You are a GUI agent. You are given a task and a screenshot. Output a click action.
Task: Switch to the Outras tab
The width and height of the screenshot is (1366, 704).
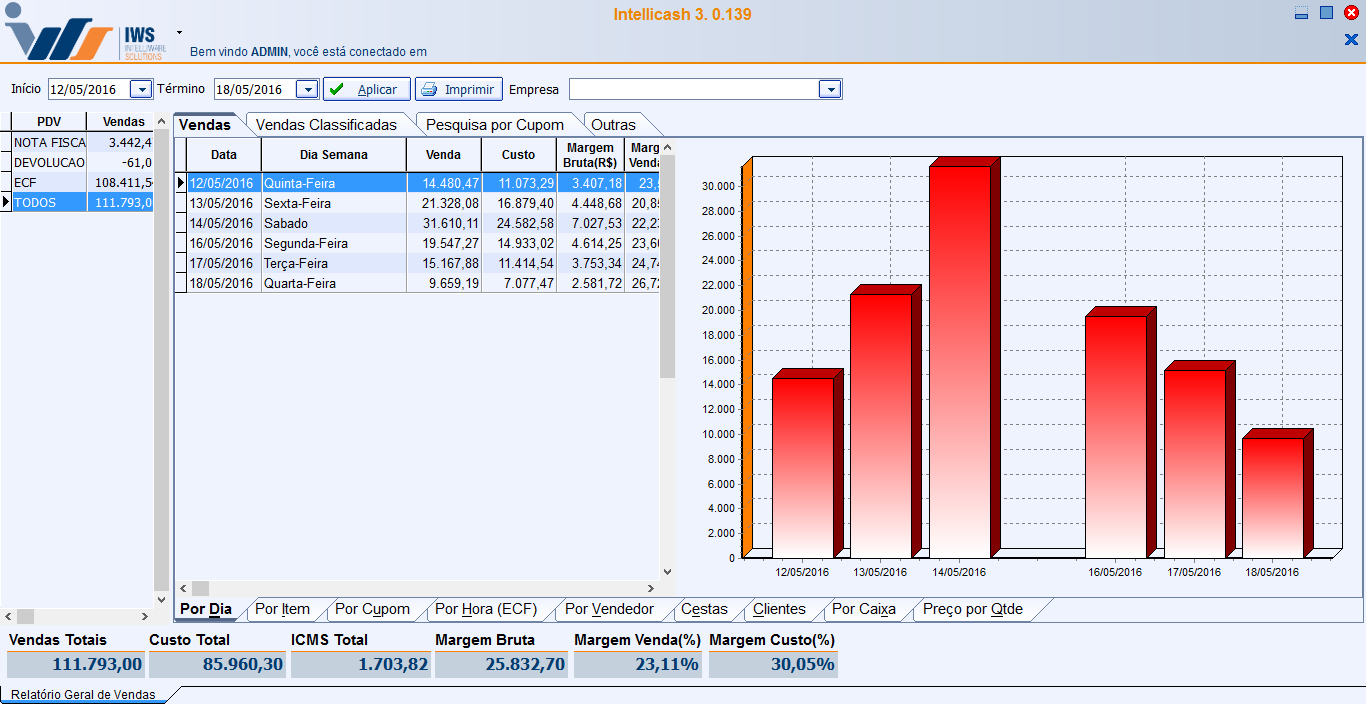614,125
